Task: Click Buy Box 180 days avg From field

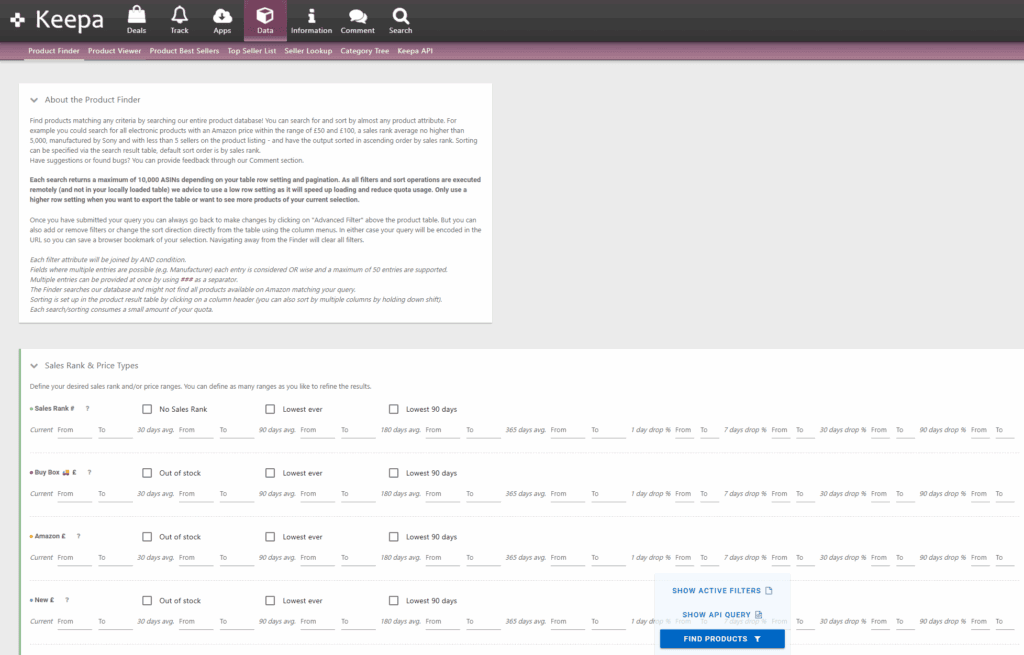Action: click(442, 494)
